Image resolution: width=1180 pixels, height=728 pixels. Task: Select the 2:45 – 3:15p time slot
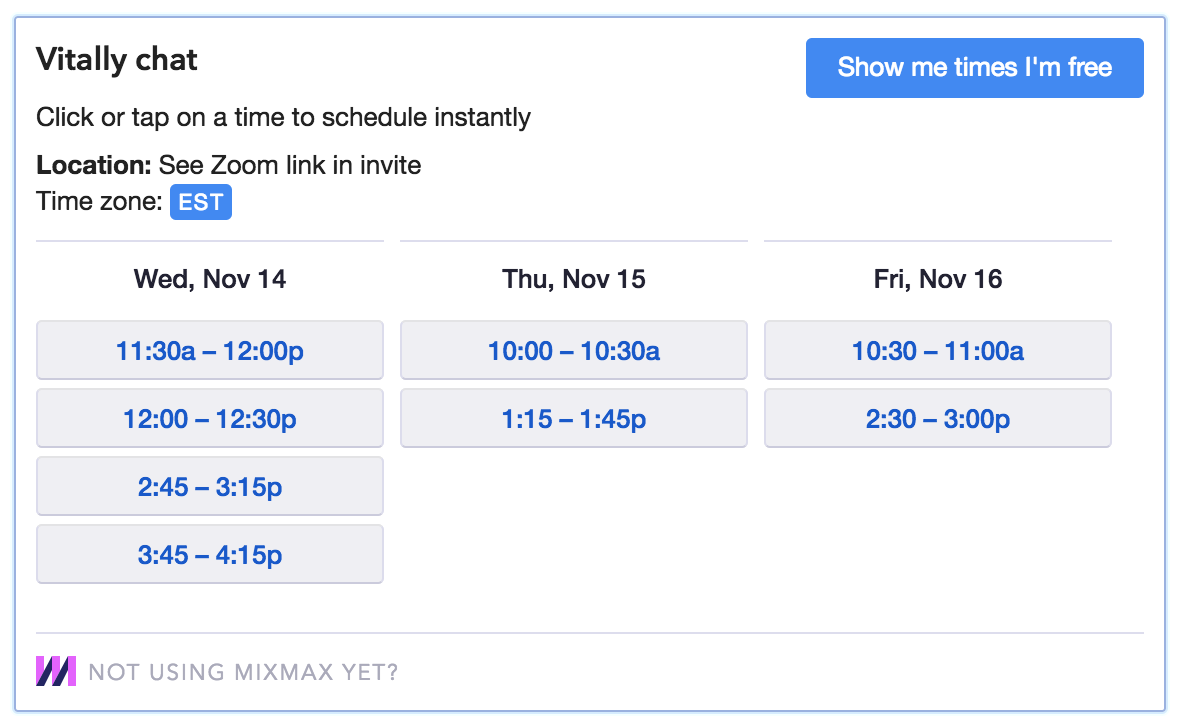(210, 487)
